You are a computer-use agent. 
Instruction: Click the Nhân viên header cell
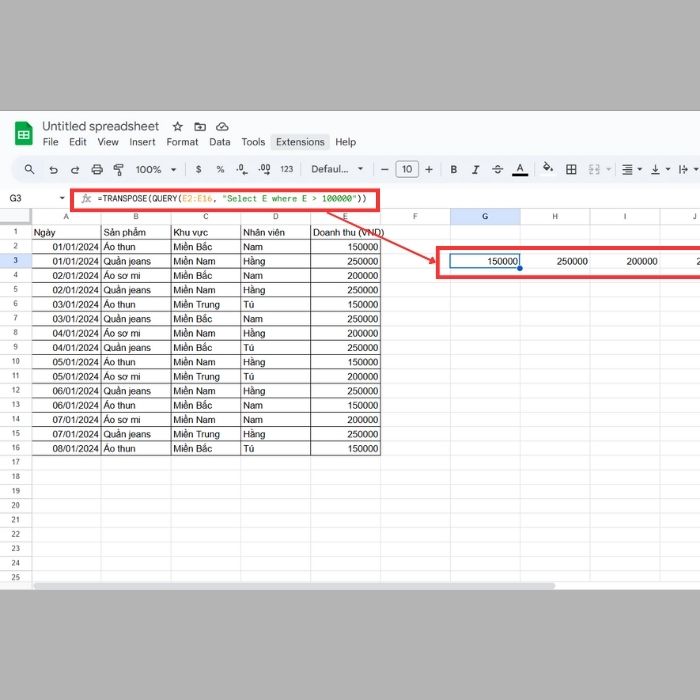275,232
